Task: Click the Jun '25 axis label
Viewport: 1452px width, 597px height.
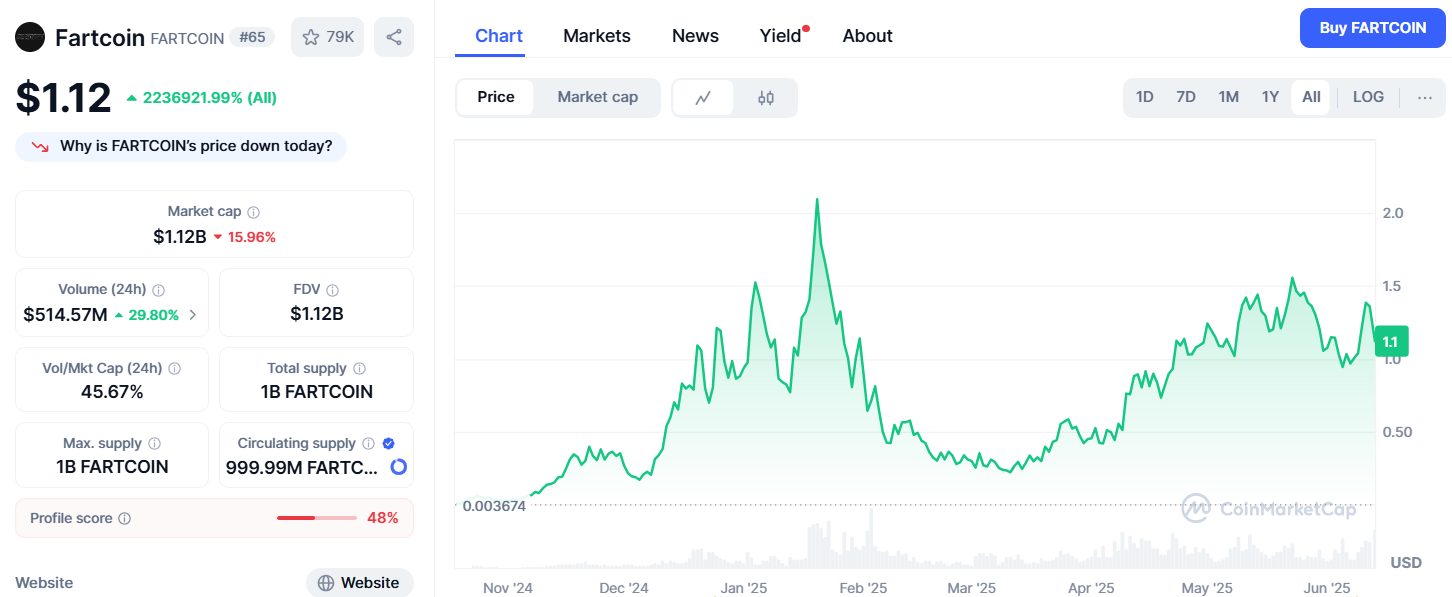Action: tap(1327, 588)
